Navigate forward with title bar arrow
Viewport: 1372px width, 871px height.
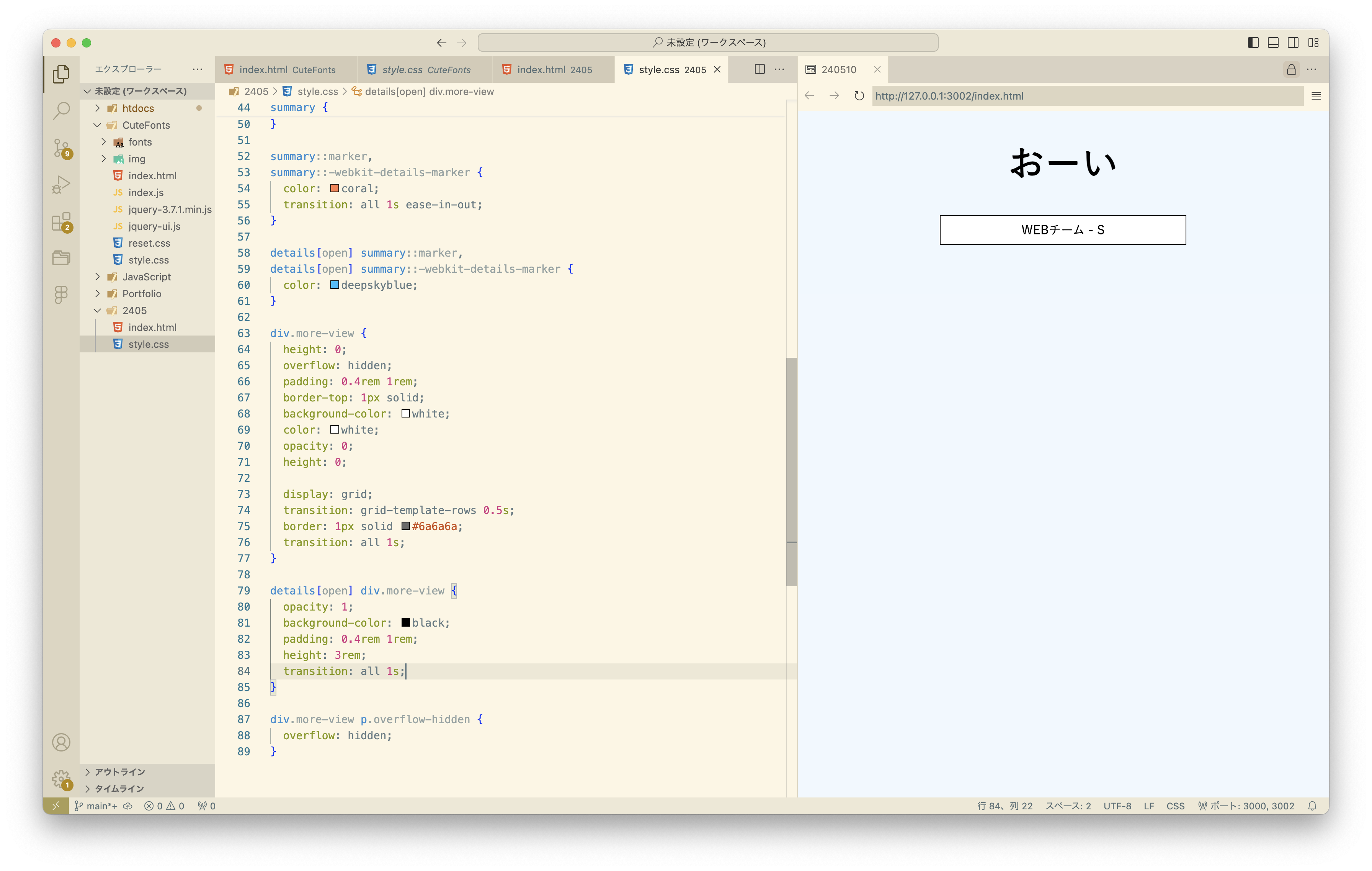(462, 43)
